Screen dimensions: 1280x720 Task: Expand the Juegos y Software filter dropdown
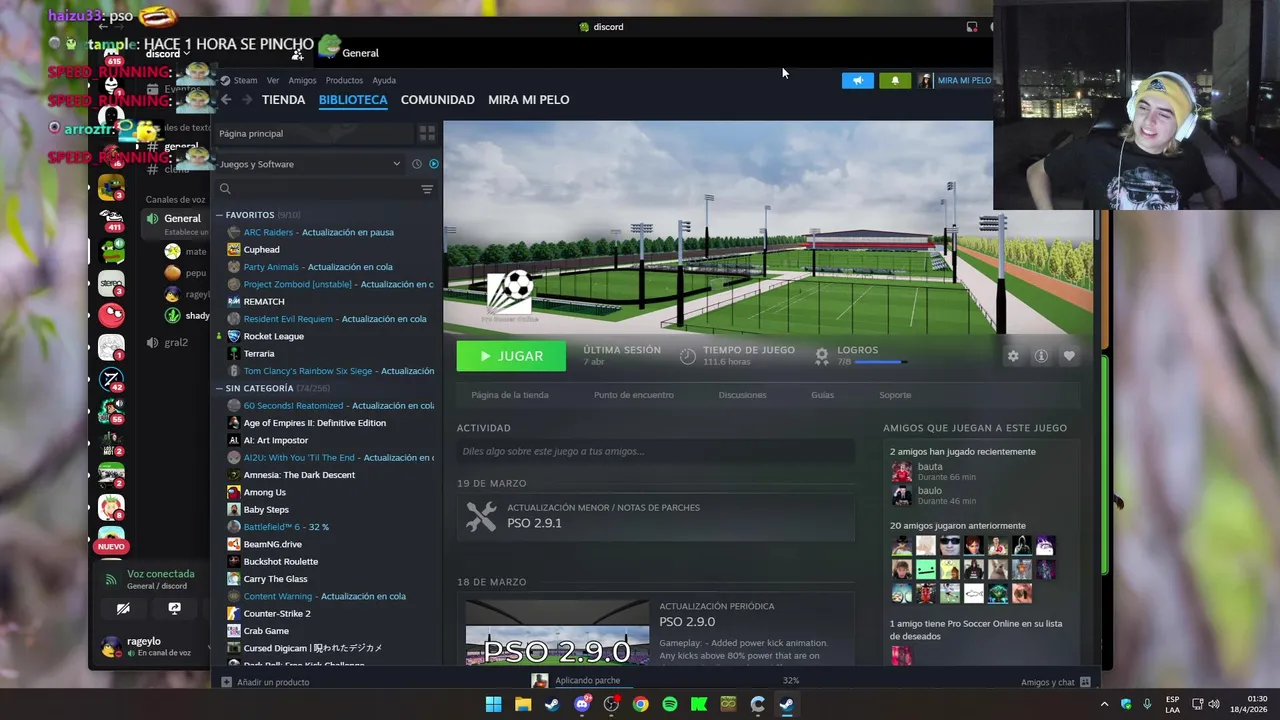(310, 164)
